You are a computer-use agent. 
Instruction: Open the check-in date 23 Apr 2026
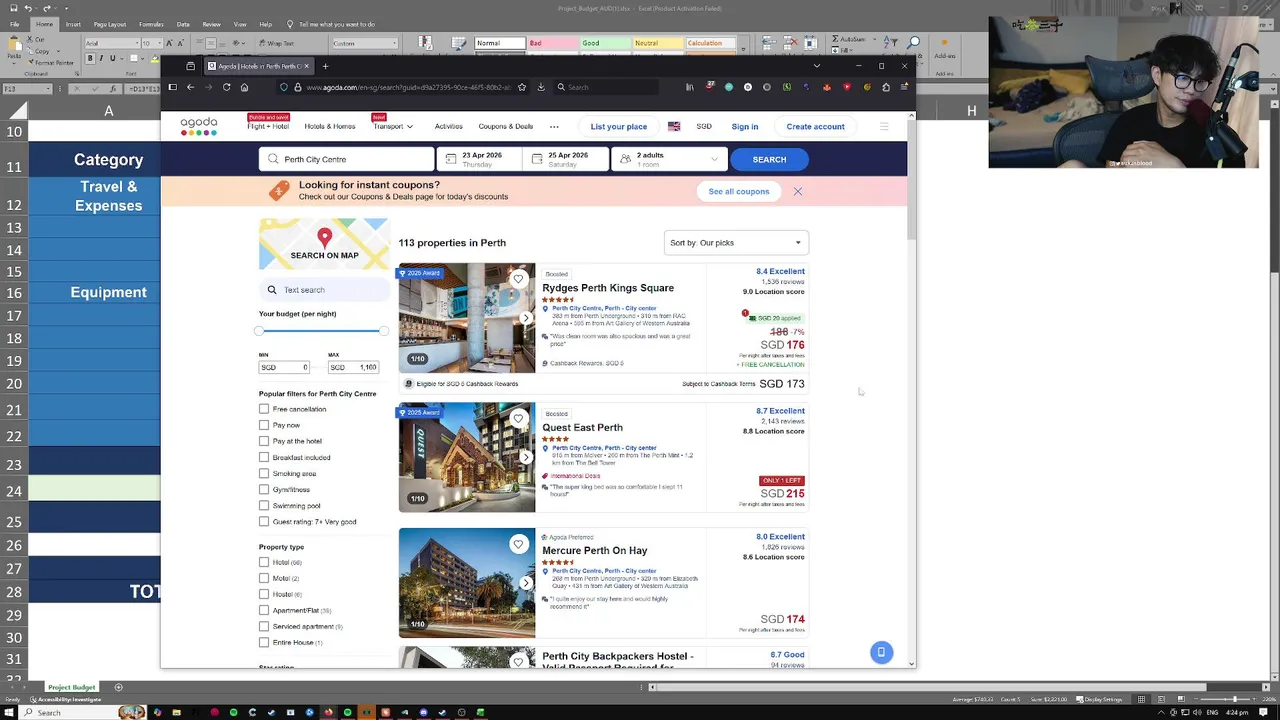[478, 159]
